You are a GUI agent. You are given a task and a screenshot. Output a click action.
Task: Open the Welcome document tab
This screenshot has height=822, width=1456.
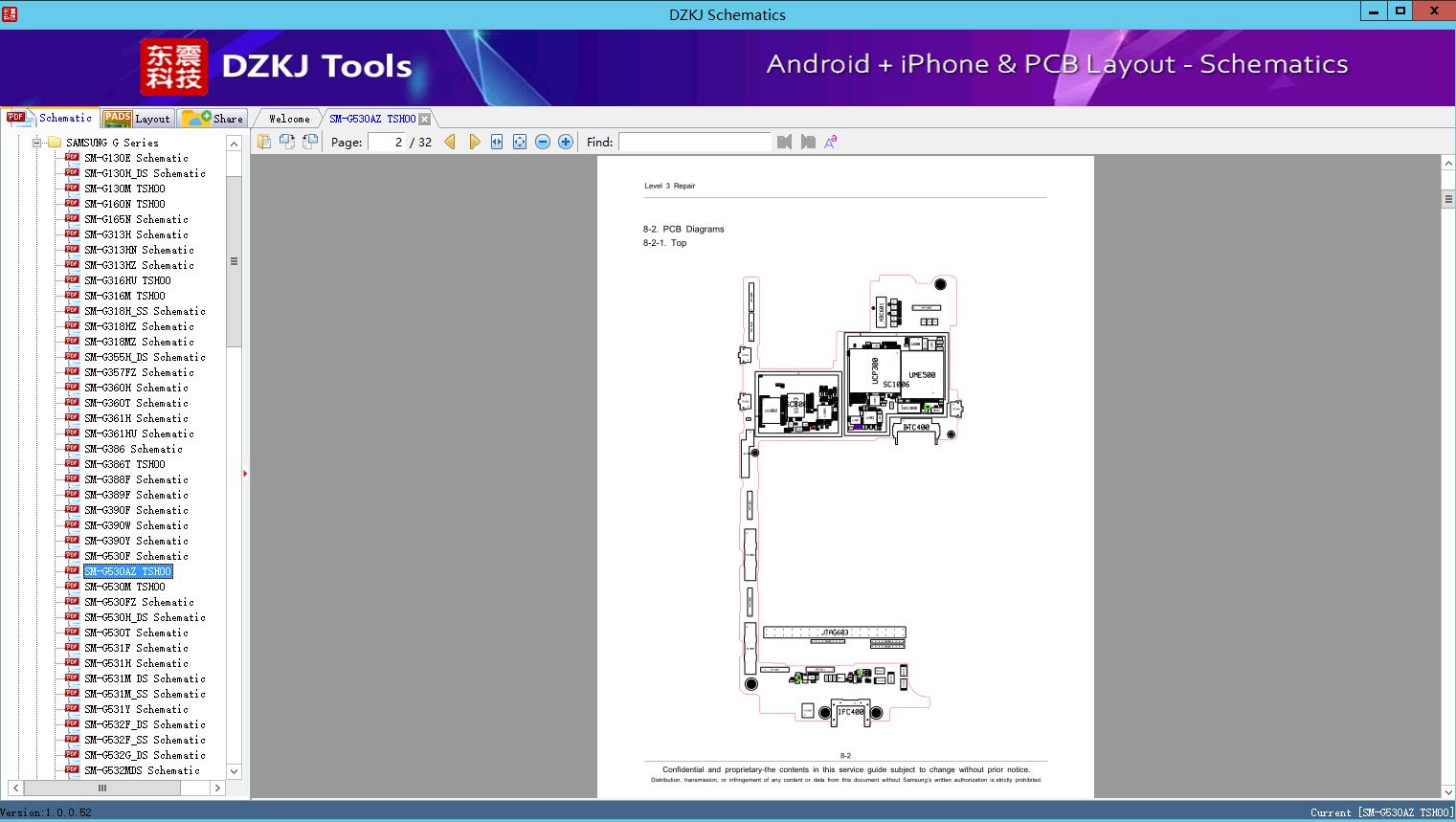[x=289, y=119]
